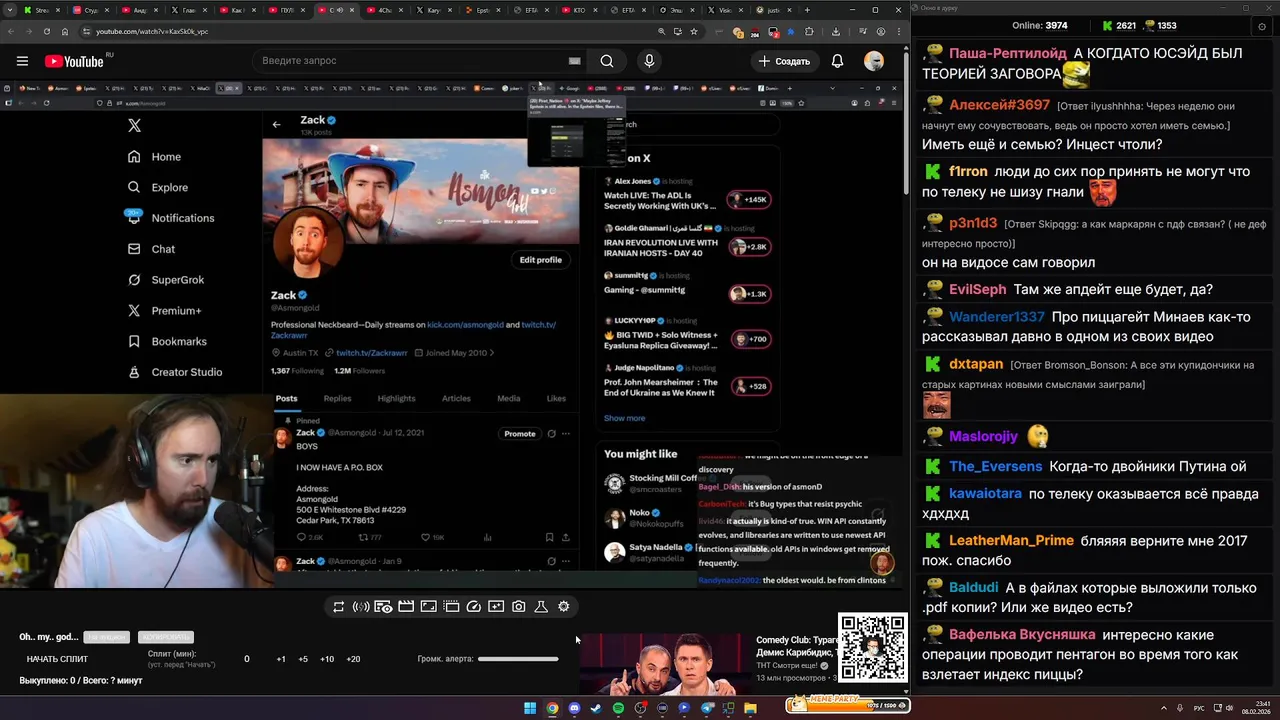Go to the YouTube home logo

[76, 61]
